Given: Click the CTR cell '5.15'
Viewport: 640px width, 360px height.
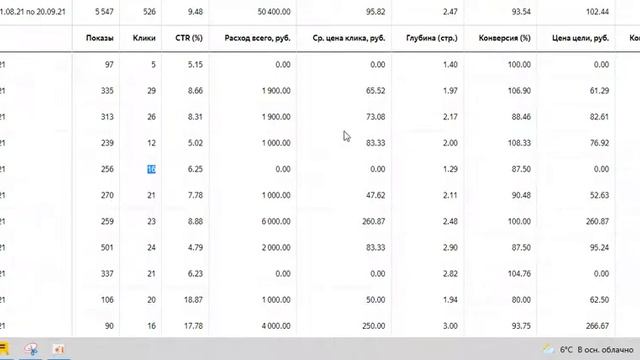Looking at the screenshot, I should click(x=195, y=64).
